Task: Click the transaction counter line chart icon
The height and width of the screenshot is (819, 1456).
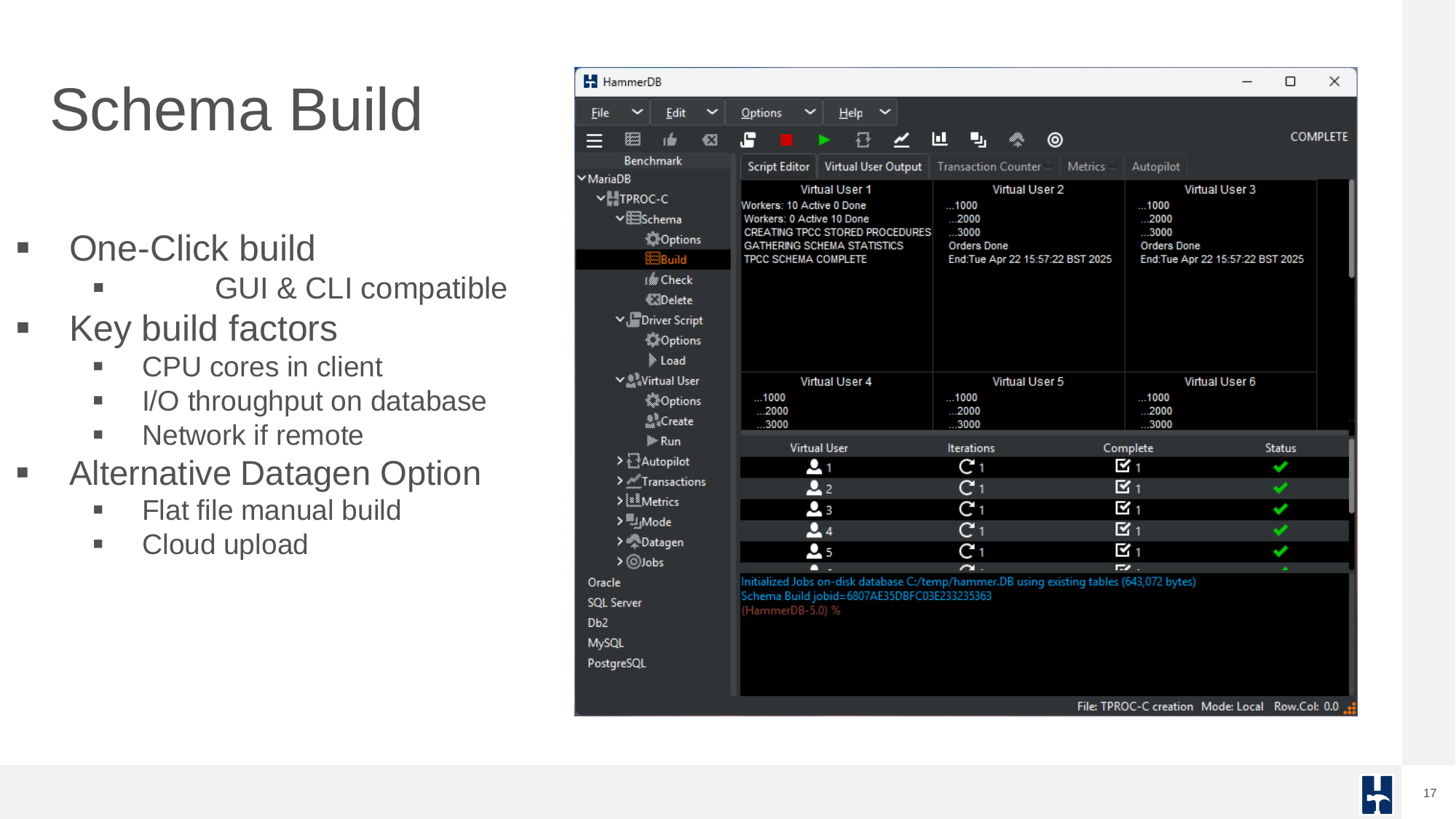Action: tap(901, 139)
